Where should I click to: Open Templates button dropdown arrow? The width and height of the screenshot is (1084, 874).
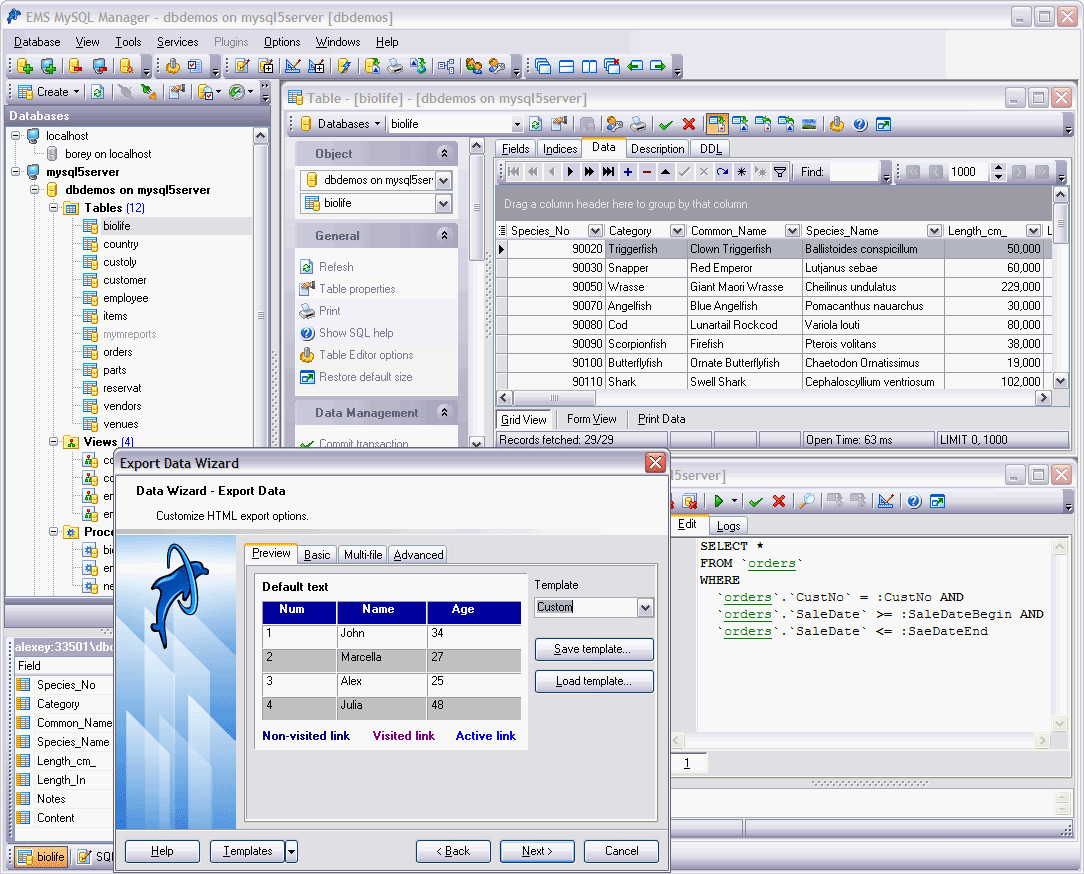point(292,851)
